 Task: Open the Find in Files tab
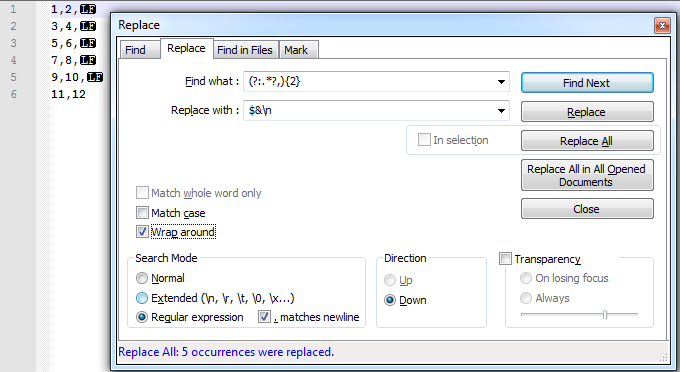[245, 50]
